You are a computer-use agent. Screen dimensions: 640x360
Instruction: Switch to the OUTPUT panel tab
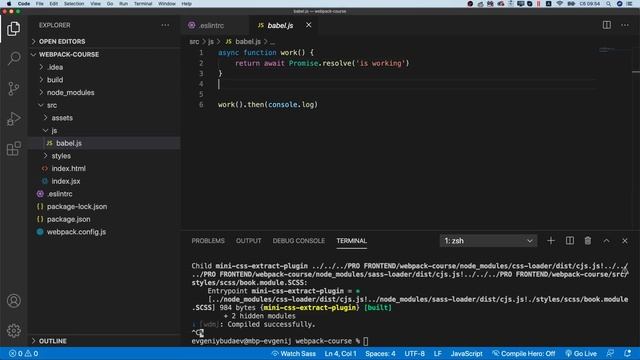click(x=249, y=241)
